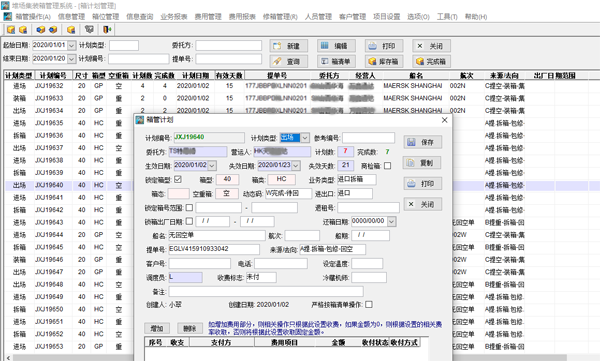
Task: Open the 费用管理 menu
Action: click(208, 16)
